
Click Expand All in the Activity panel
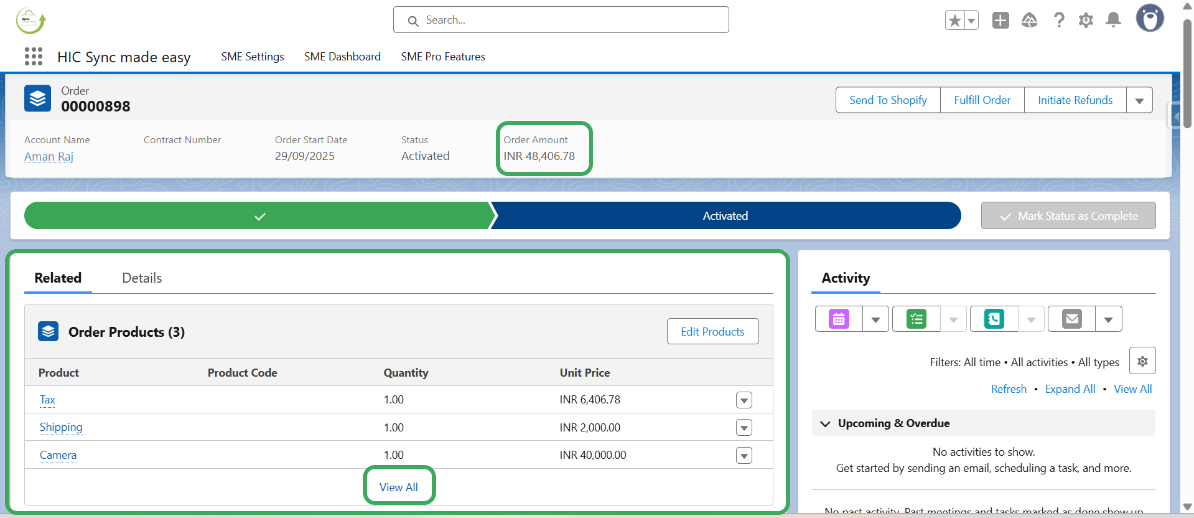point(1070,388)
